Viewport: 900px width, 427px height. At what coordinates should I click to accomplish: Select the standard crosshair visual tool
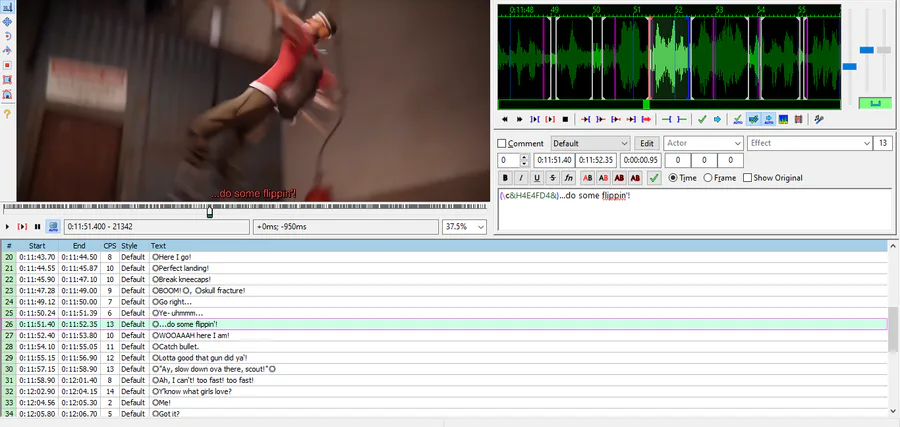[7, 7]
